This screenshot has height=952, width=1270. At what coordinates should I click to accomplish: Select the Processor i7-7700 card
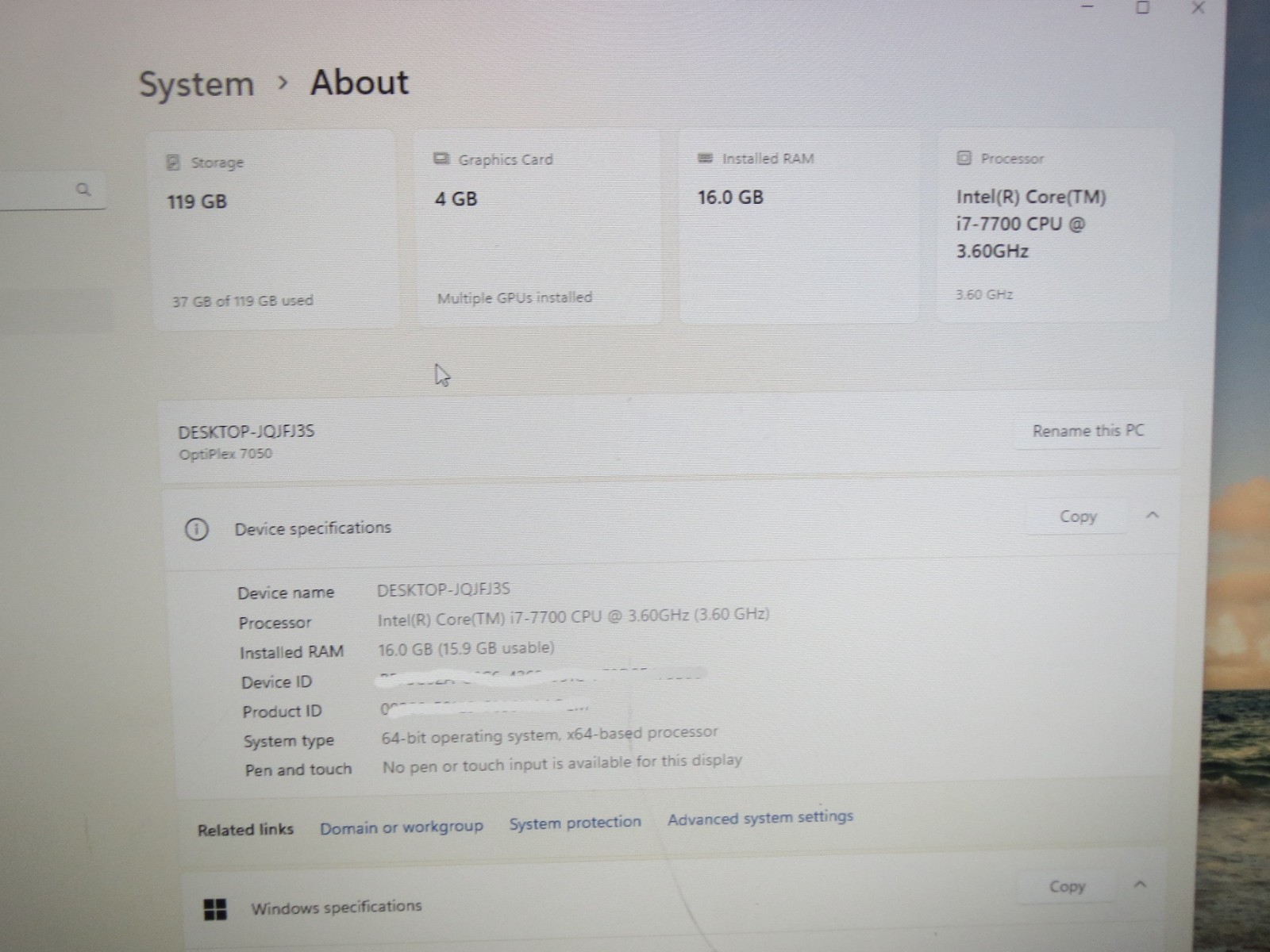[x=1054, y=226]
